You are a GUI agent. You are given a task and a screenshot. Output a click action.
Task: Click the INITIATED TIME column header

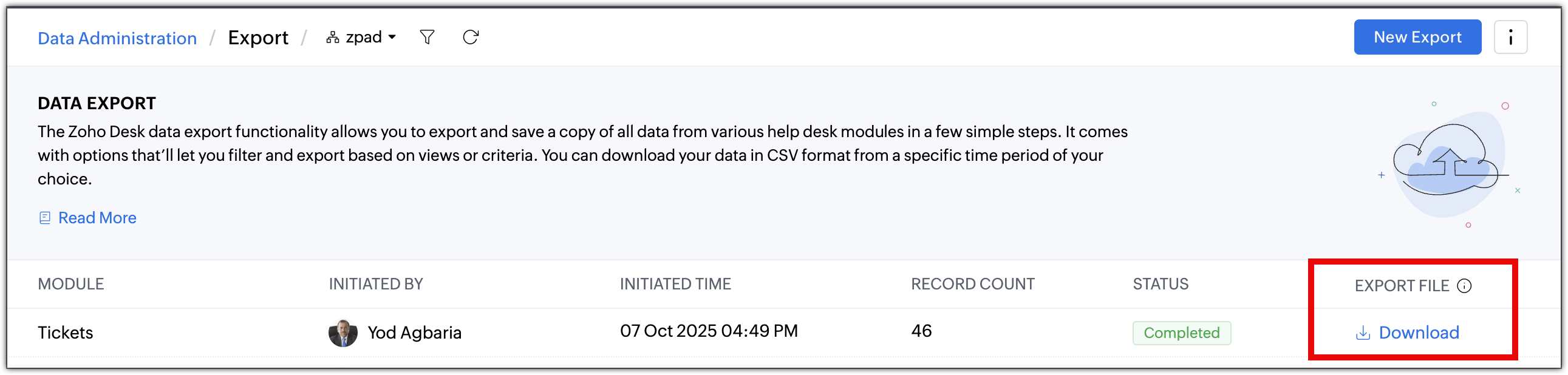click(x=675, y=284)
